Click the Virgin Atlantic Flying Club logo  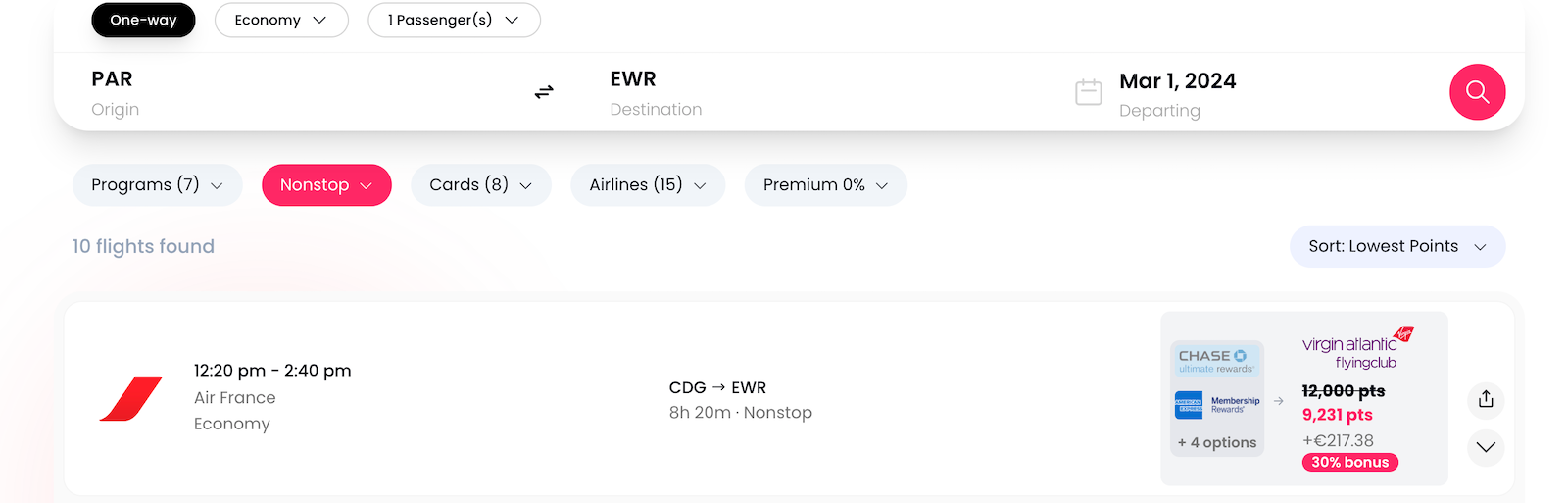pyautogui.click(x=1357, y=350)
